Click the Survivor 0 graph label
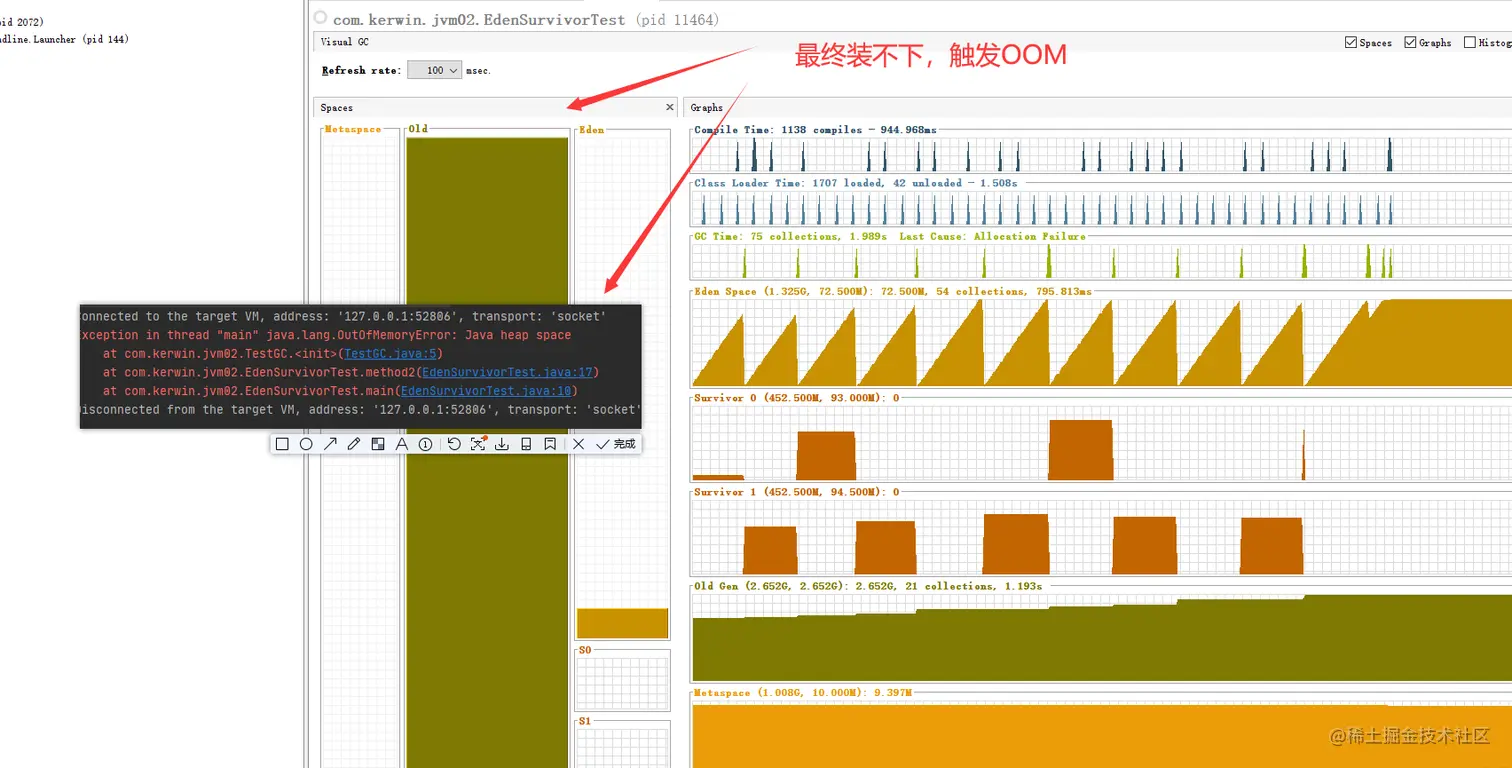The width and height of the screenshot is (1512, 768). point(797,398)
